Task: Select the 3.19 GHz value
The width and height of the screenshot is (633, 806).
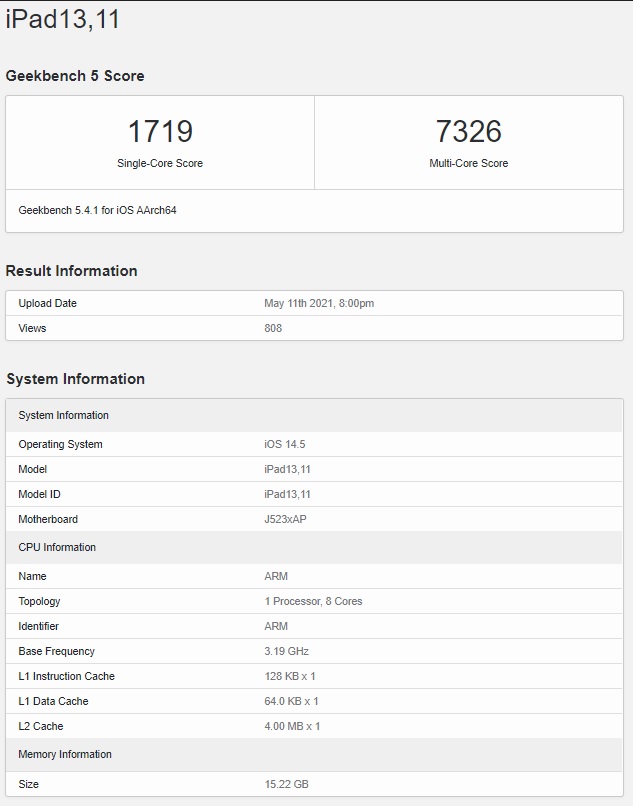Action: click(x=286, y=651)
